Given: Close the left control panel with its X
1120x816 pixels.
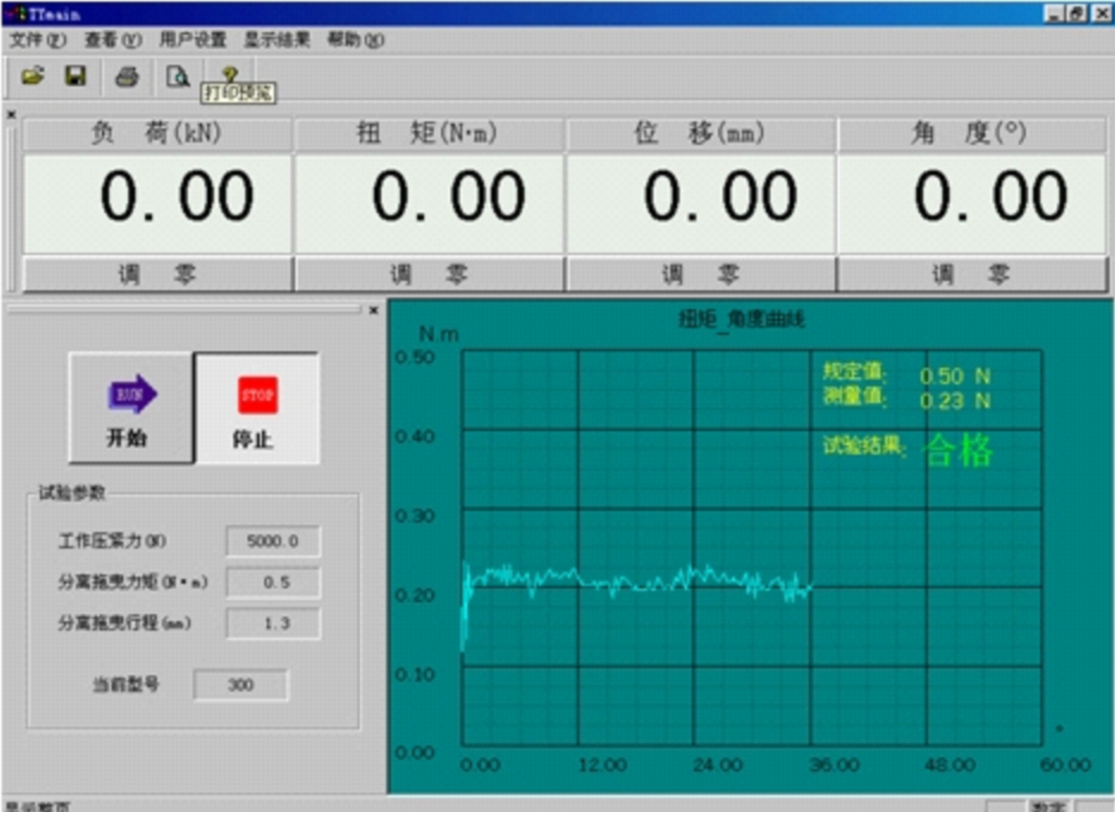Looking at the screenshot, I should 374,311.
